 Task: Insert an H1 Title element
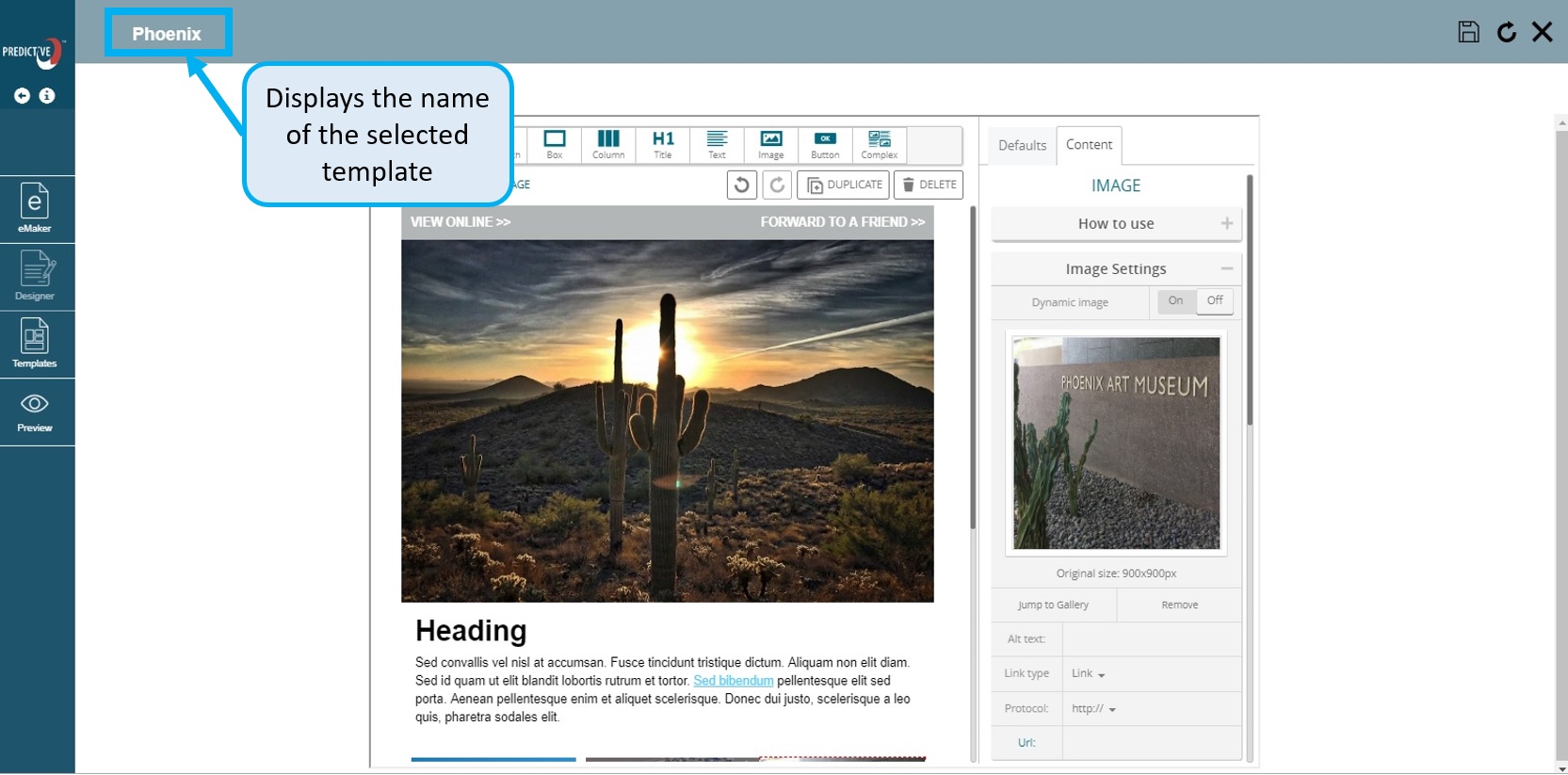coord(663,145)
